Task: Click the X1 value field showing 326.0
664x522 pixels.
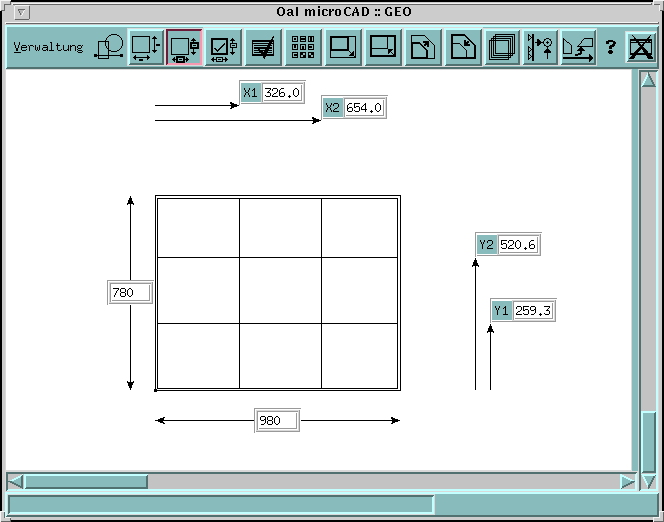Action: [x=282, y=93]
